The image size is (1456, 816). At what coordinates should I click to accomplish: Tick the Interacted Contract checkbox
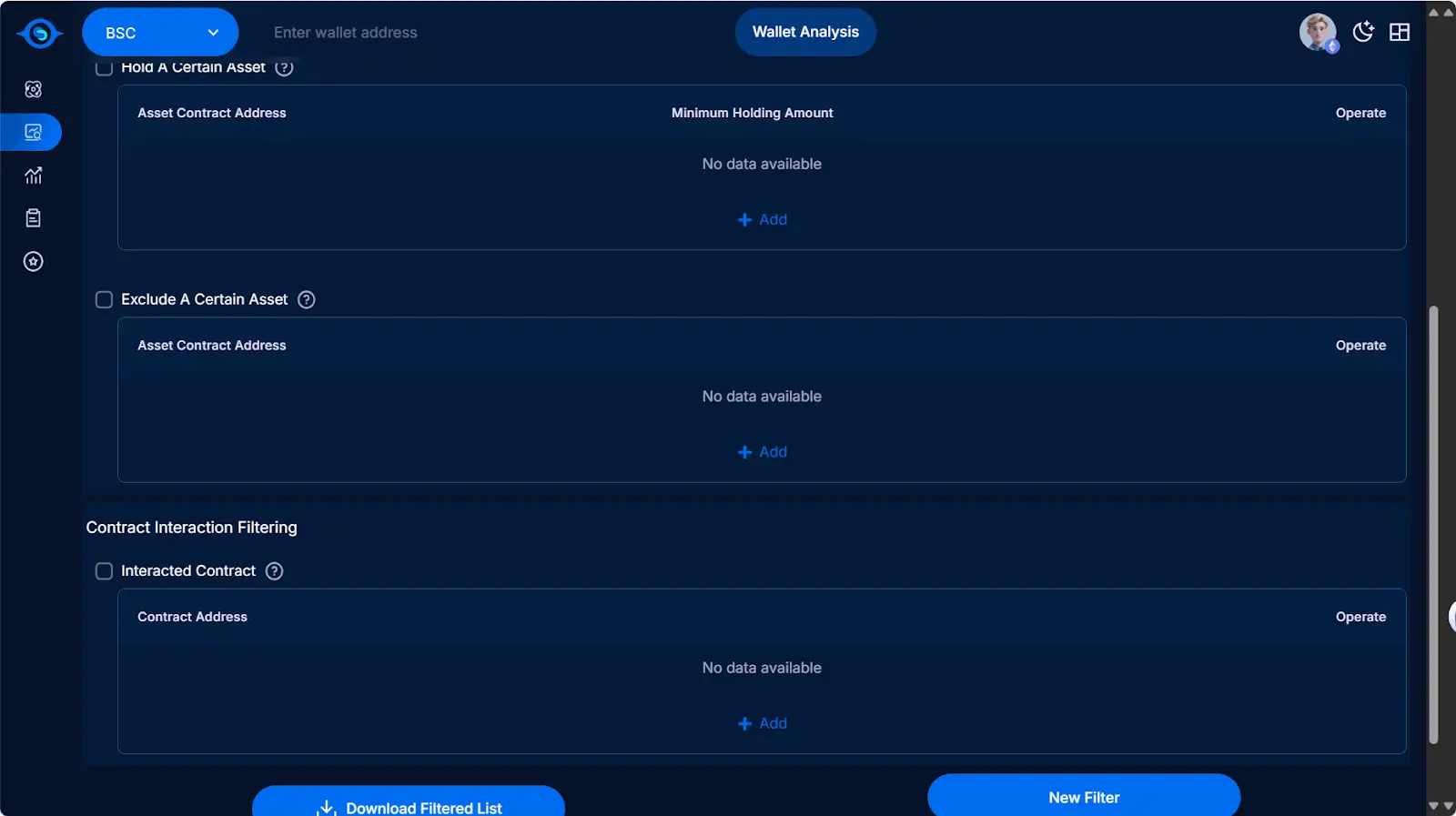[x=105, y=571]
